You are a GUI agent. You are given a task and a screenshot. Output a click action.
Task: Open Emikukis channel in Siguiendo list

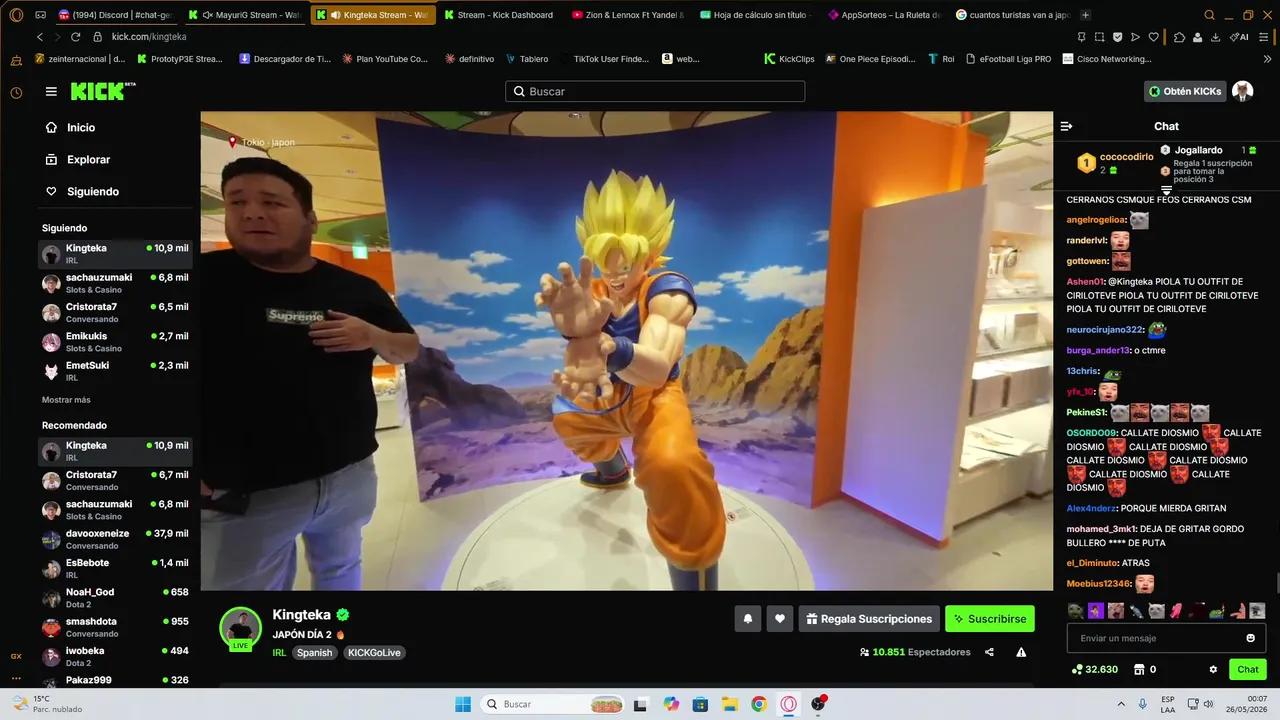(x=115, y=342)
